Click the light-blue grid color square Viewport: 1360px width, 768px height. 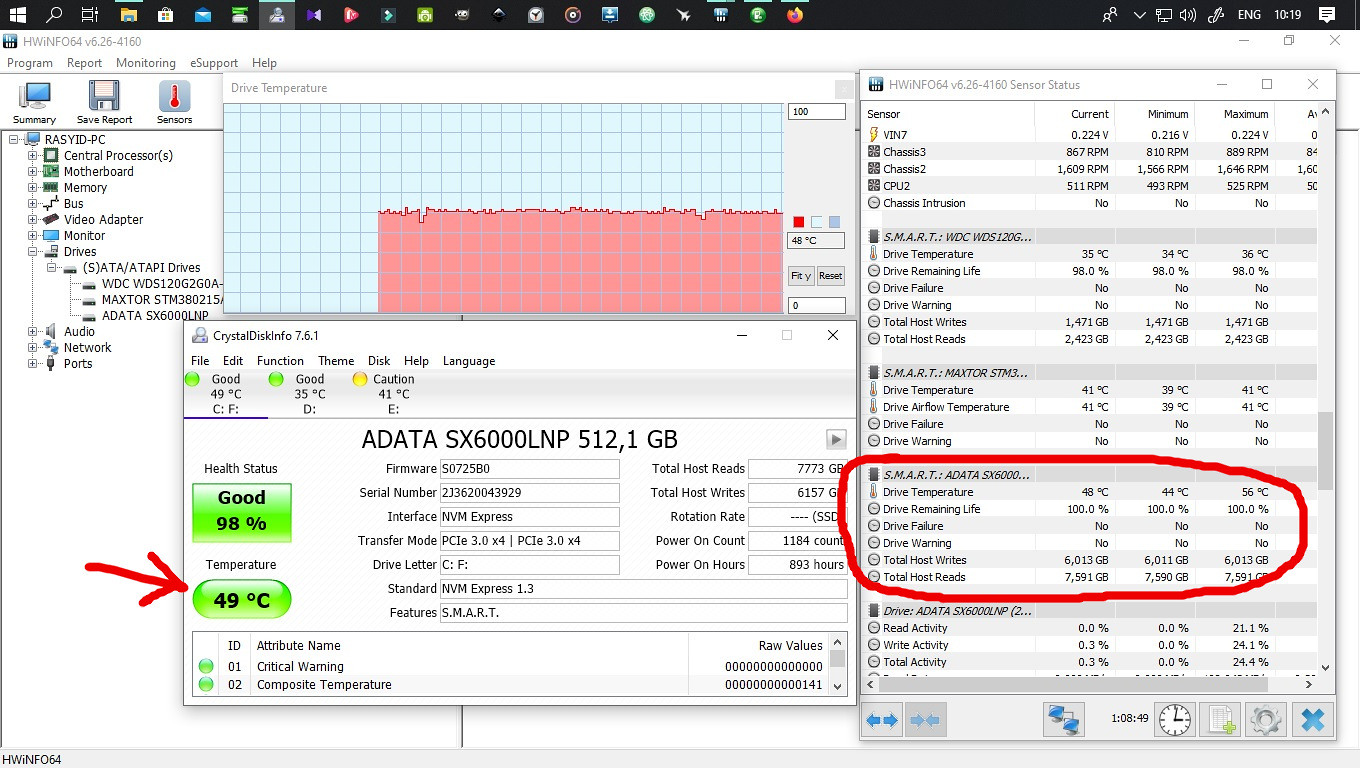pyautogui.click(x=835, y=222)
